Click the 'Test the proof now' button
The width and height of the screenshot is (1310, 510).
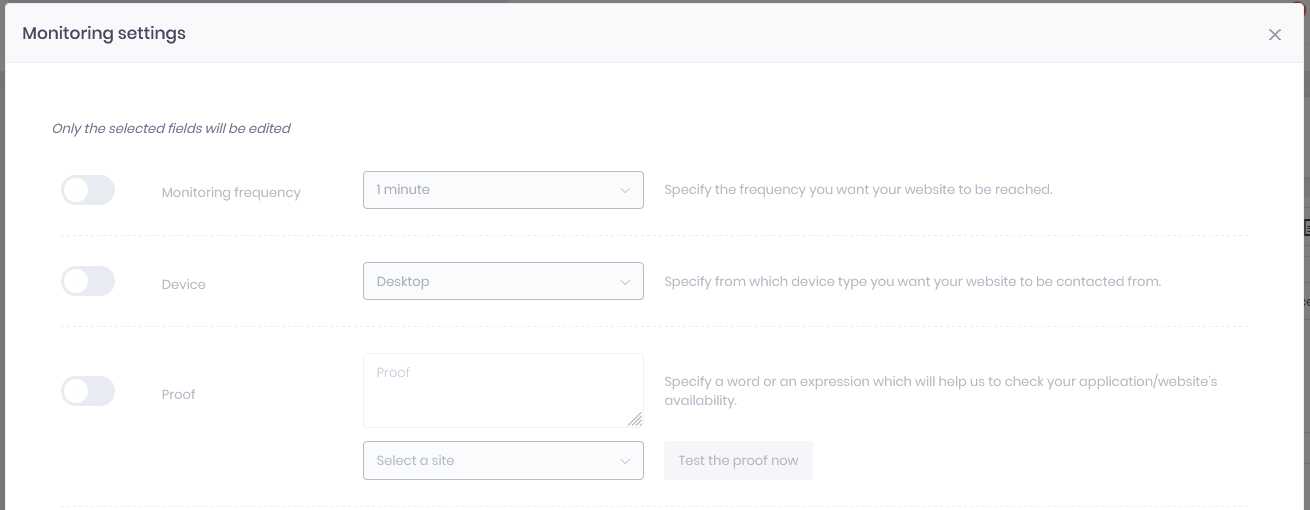pos(738,461)
